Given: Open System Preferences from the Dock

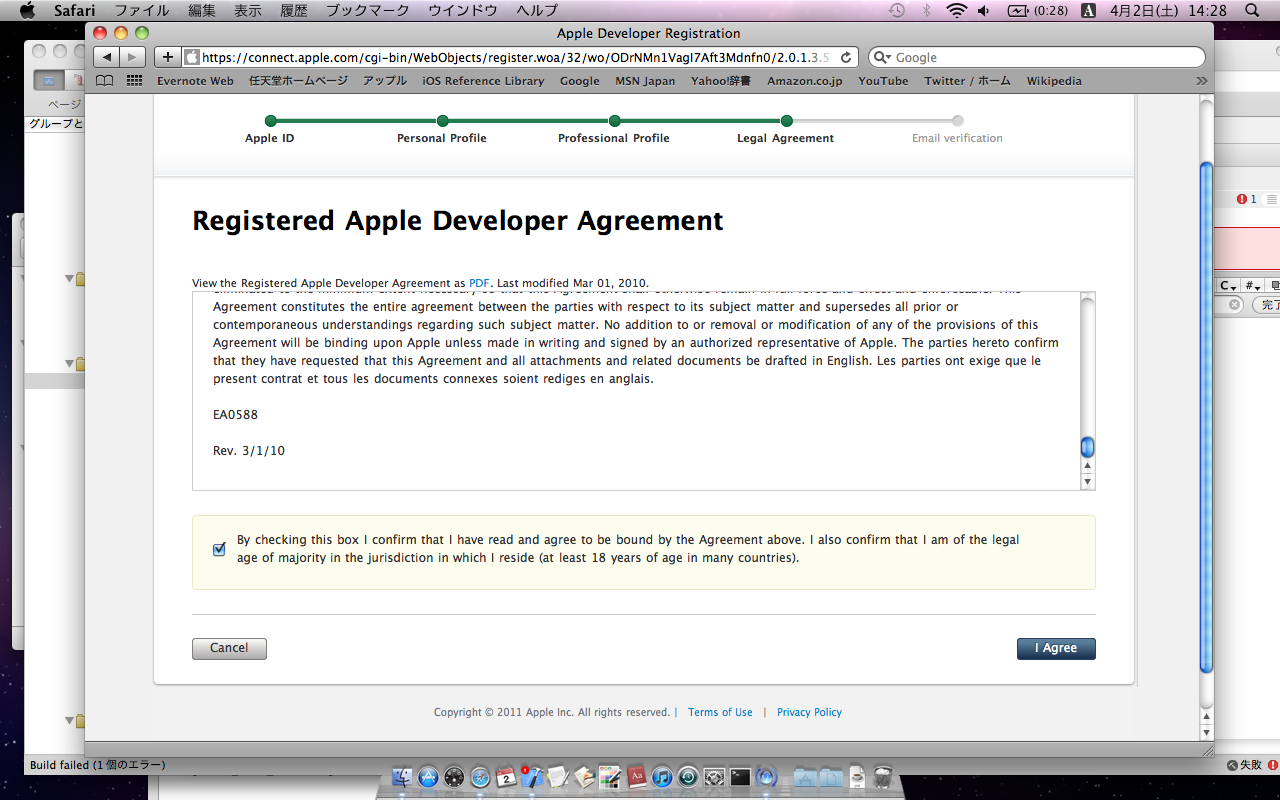Looking at the screenshot, I should (714, 777).
